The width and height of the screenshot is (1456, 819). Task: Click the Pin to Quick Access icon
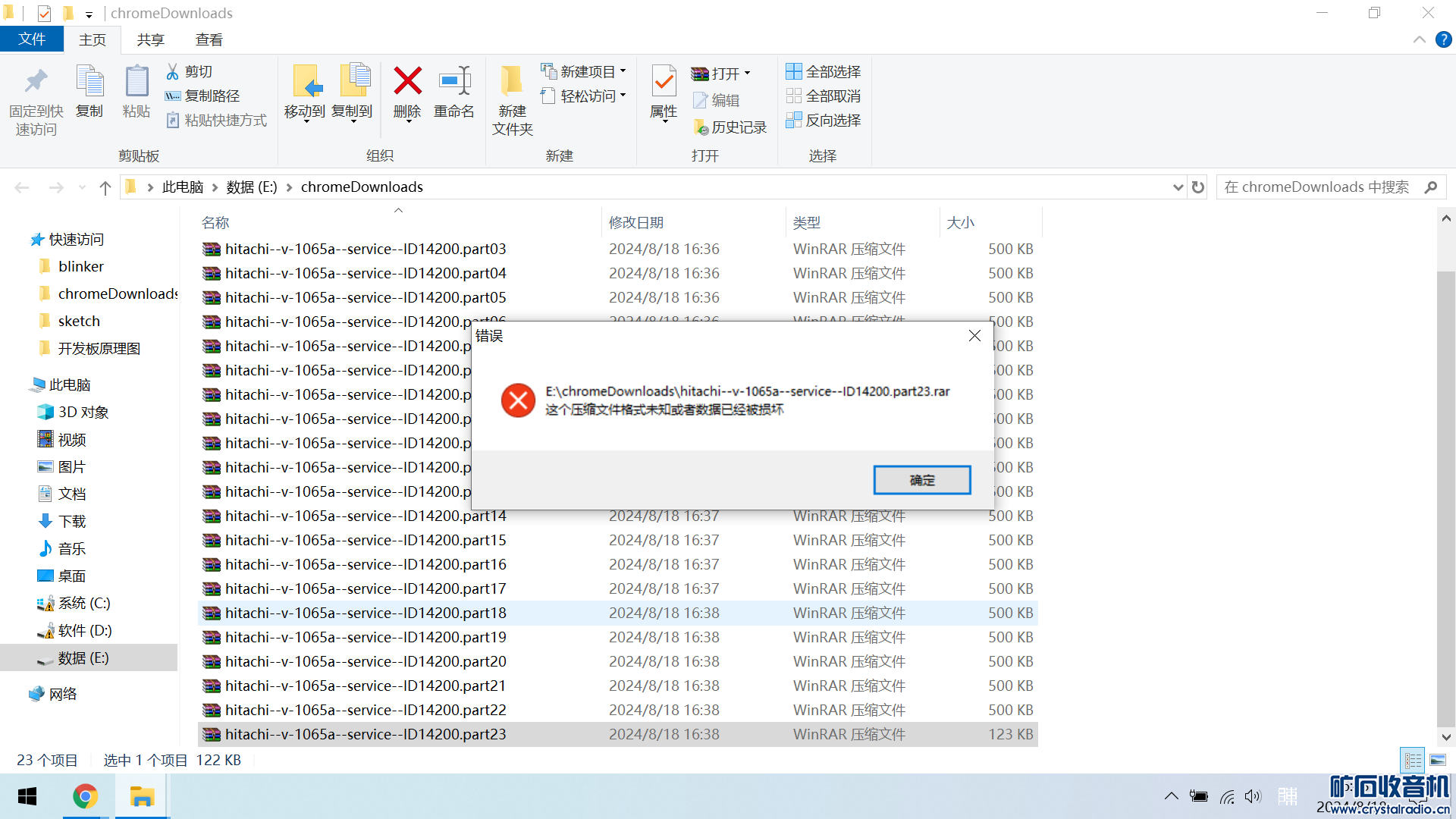(x=36, y=82)
